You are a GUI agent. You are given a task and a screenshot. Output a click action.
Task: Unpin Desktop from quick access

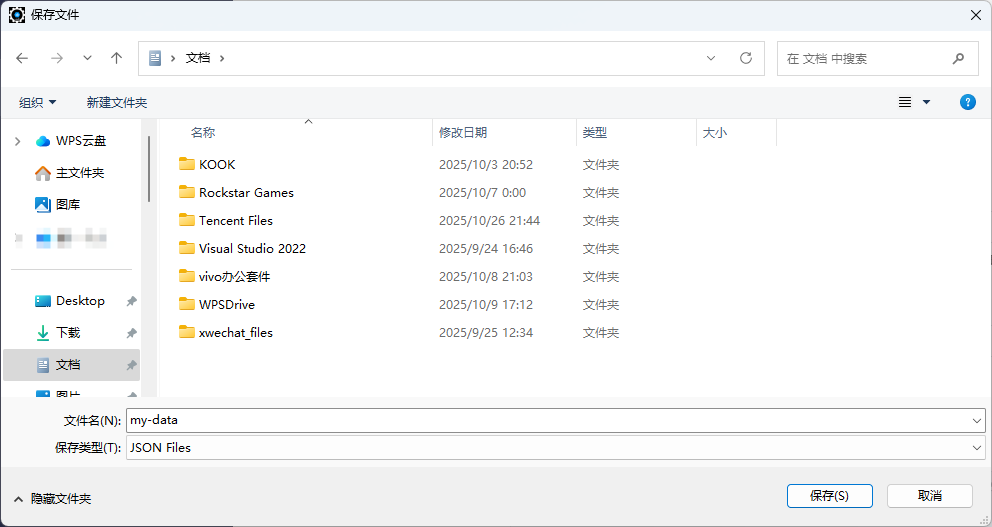click(x=131, y=301)
